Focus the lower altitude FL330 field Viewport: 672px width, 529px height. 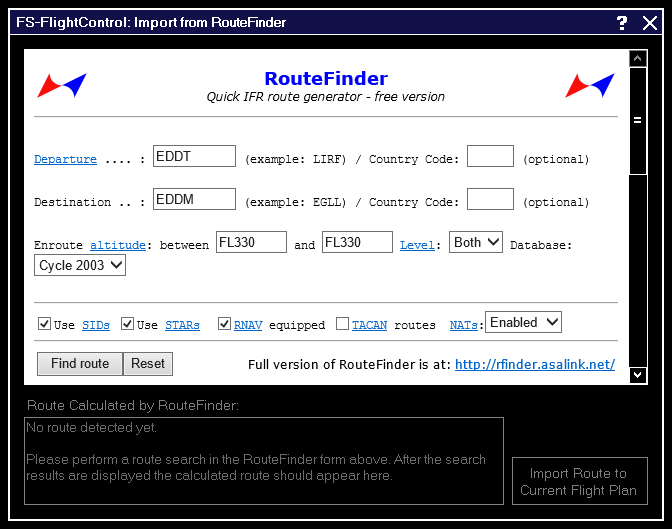point(251,242)
